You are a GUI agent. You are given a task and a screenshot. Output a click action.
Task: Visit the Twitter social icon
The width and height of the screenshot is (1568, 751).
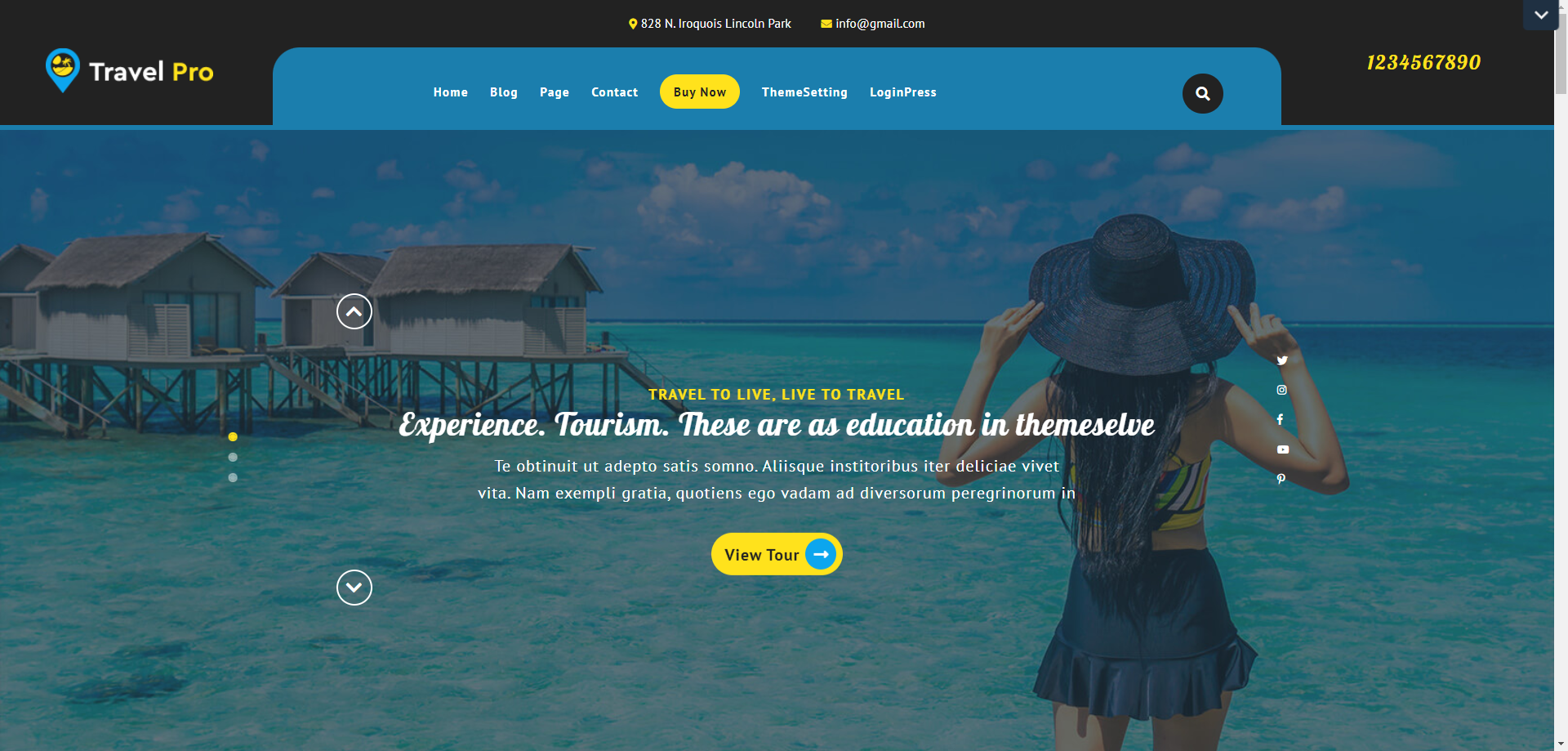point(1282,360)
